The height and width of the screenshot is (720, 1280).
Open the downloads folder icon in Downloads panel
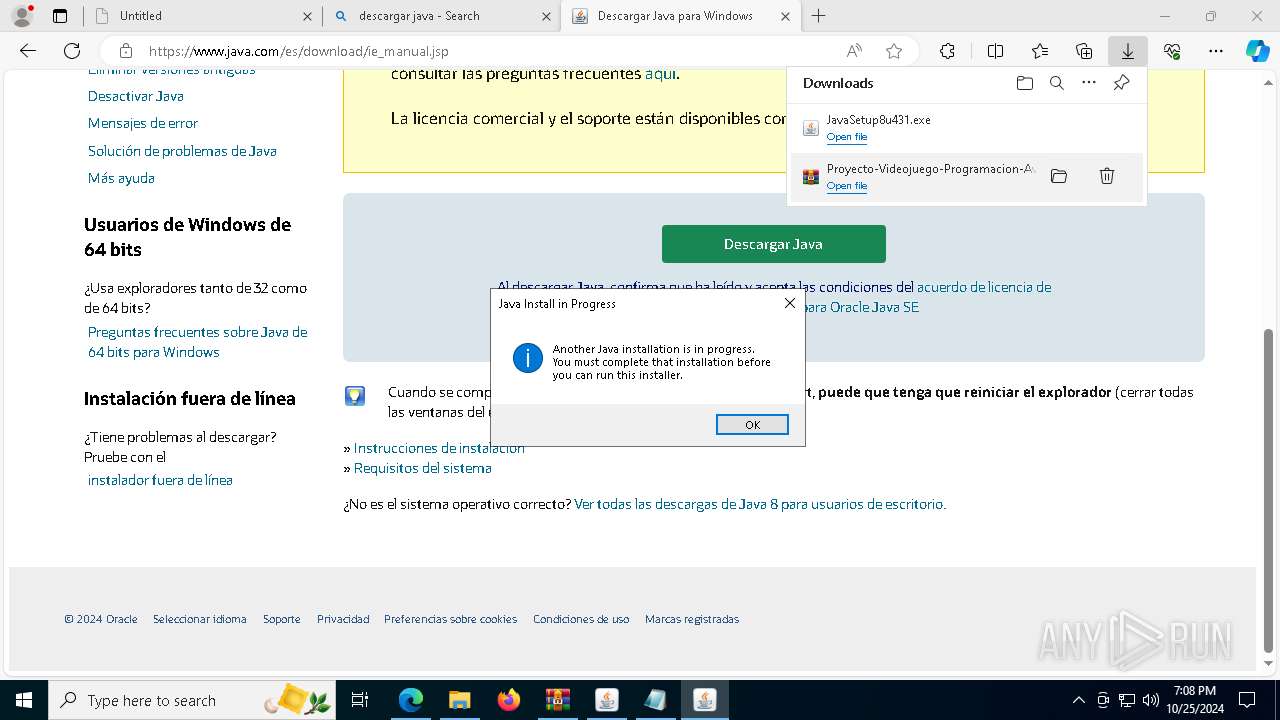(x=1024, y=83)
